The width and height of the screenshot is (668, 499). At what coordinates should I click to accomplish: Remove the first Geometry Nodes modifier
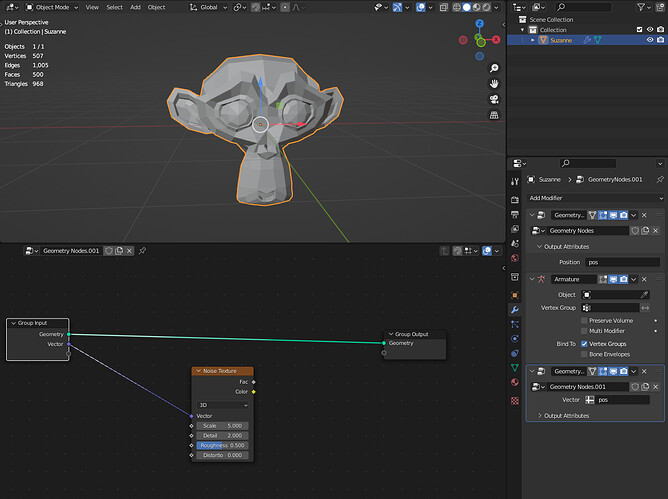(644, 215)
